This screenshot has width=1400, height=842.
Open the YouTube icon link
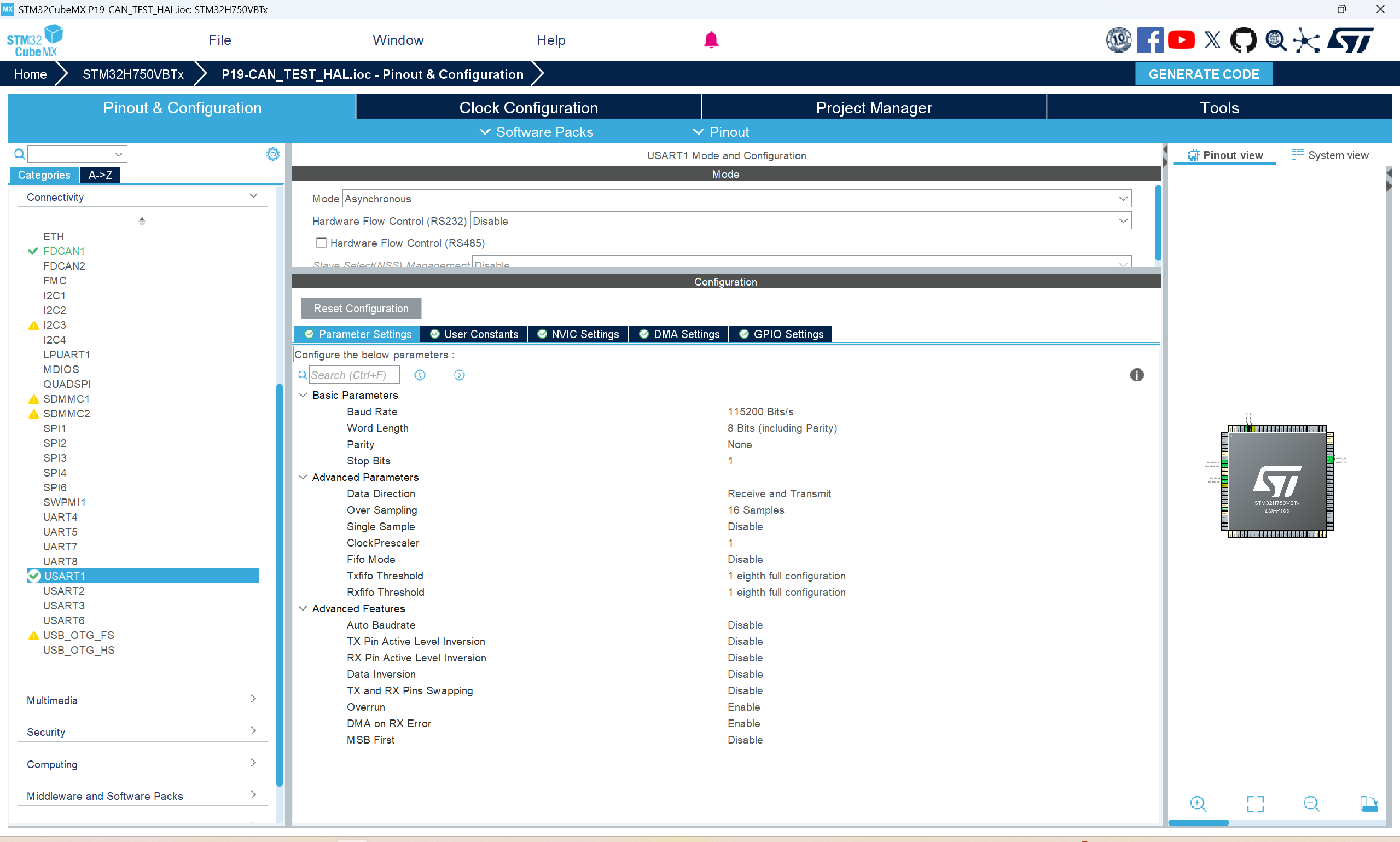1182,40
